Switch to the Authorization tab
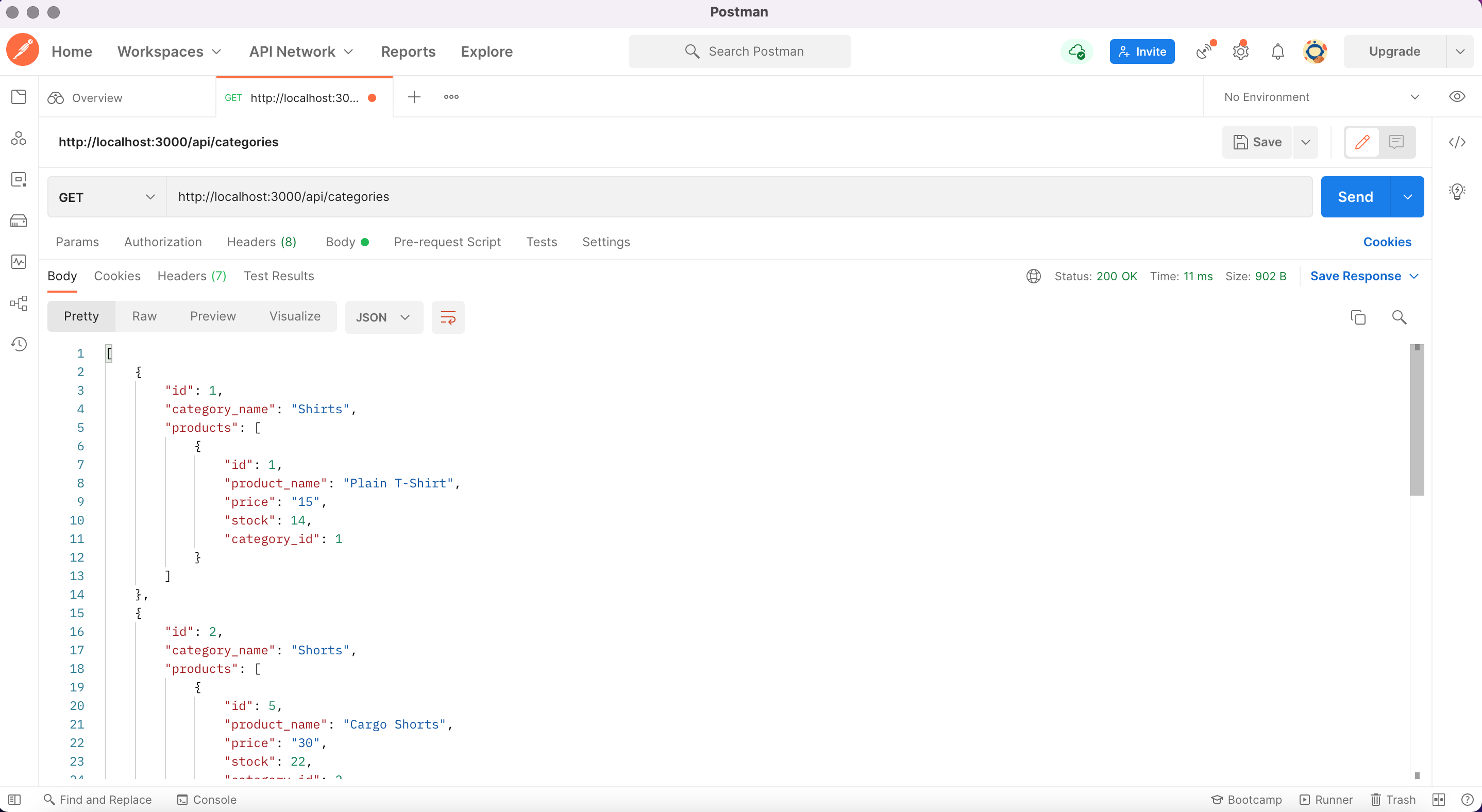 pyautogui.click(x=163, y=242)
